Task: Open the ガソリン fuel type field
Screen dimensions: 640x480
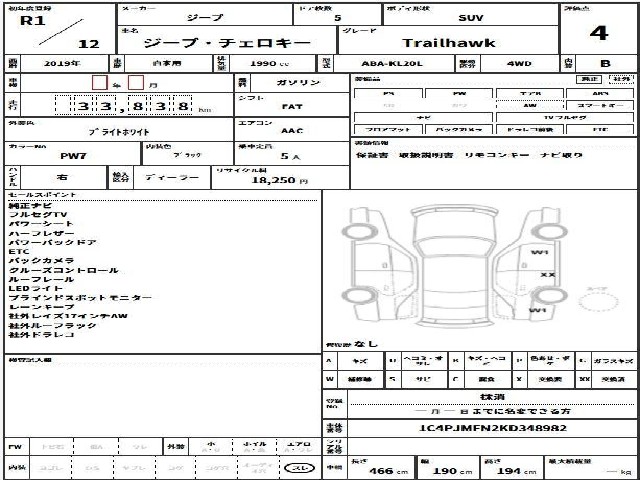Action: [300, 83]
